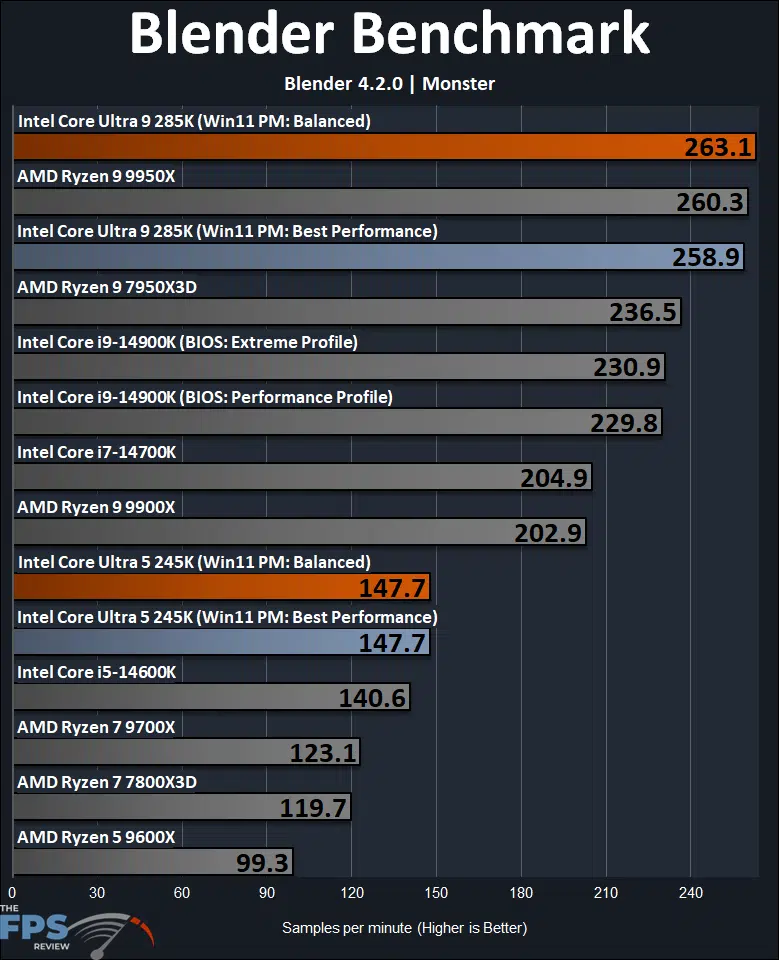779x960 pixels.
Task: Click the bar value 119.7
Action: [314, 808]
